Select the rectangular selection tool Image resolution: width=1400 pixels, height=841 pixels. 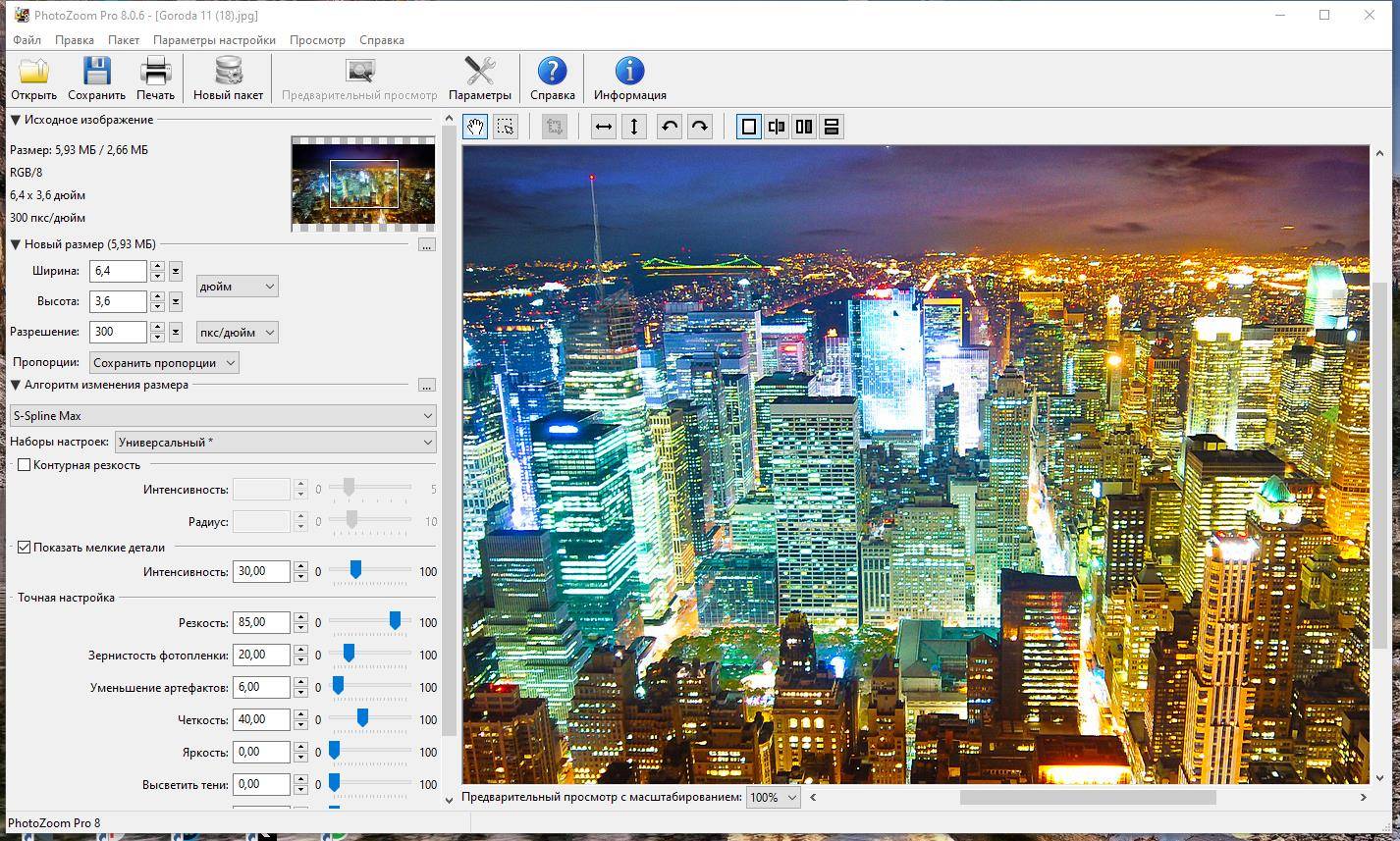click(505, 127)
